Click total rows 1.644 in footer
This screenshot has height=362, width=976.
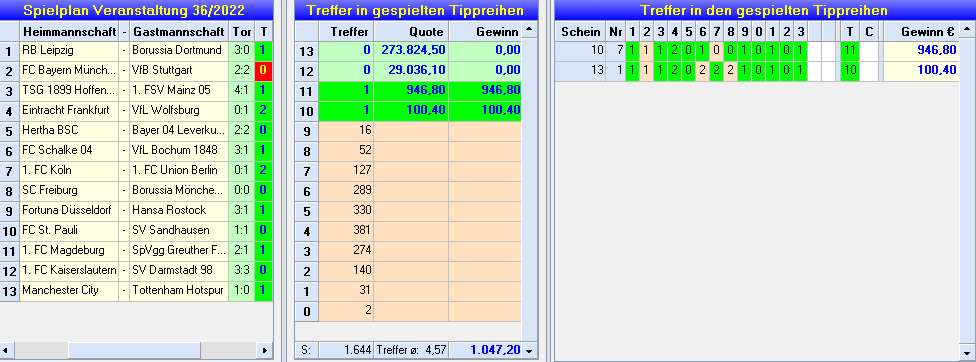pos(346,351)
